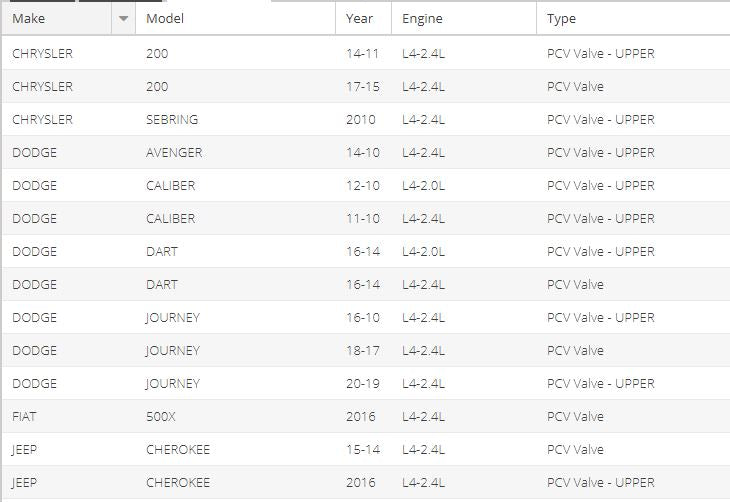730x502 pixels.
Task: Select the year 2010 cell
Action: [361, 119]
